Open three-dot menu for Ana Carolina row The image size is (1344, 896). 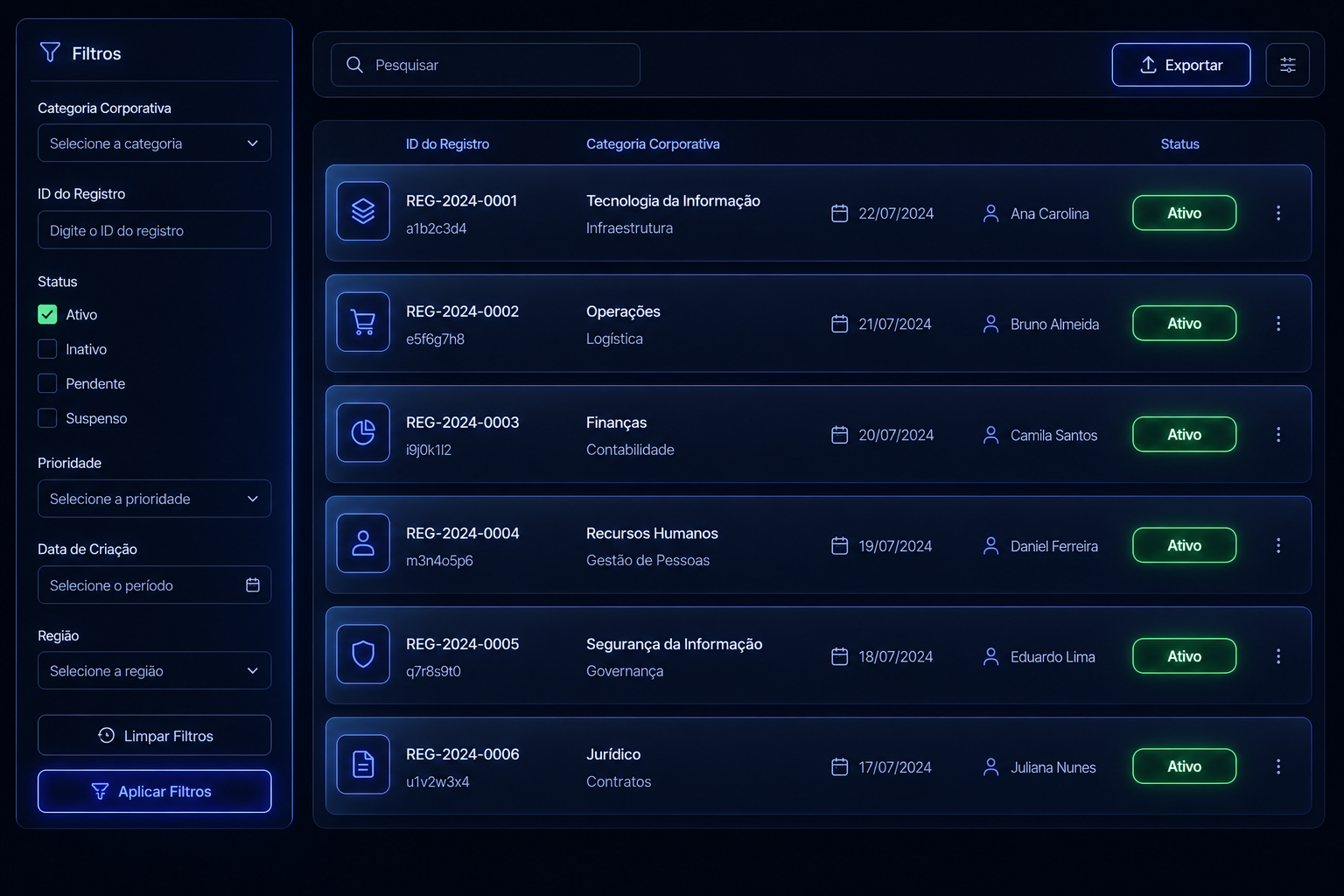pos(1277,213)
